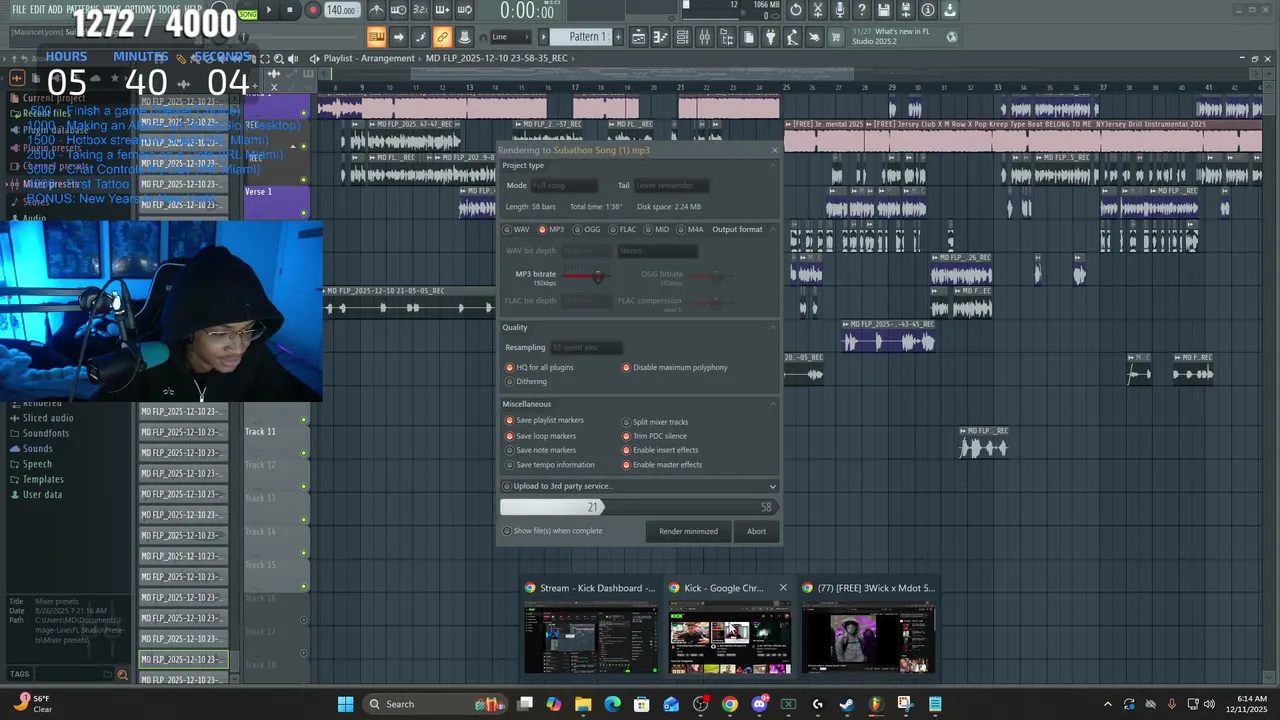Toggle the Song mode indicator
The width and height of the screenshot is (1280, 720).
(248, 15)
